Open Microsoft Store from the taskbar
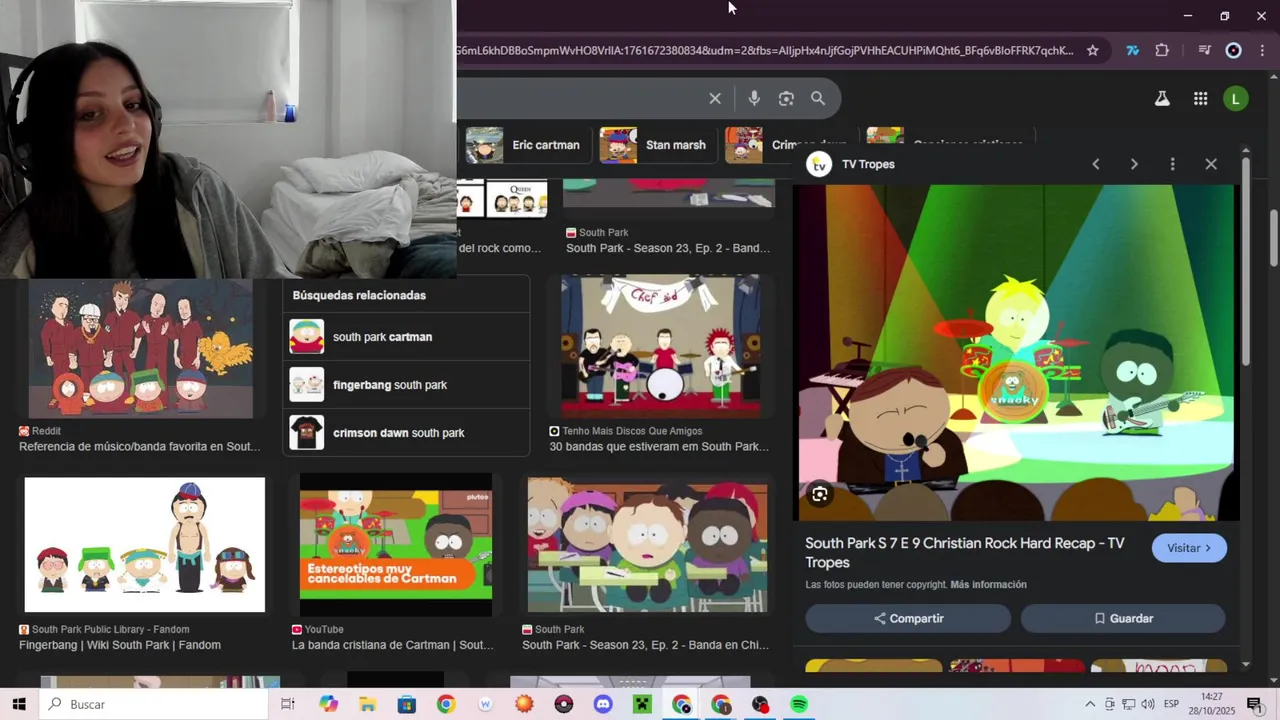 click(x=407, y=704)
